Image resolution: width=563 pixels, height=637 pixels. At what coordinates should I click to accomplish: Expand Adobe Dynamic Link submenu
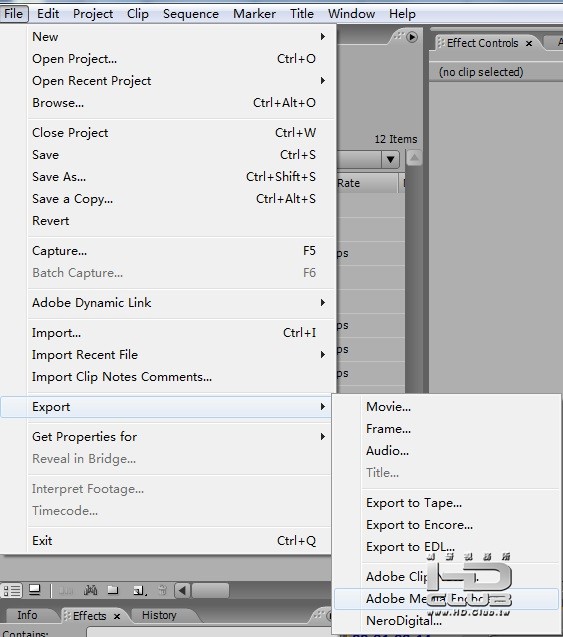pos(323,303)
